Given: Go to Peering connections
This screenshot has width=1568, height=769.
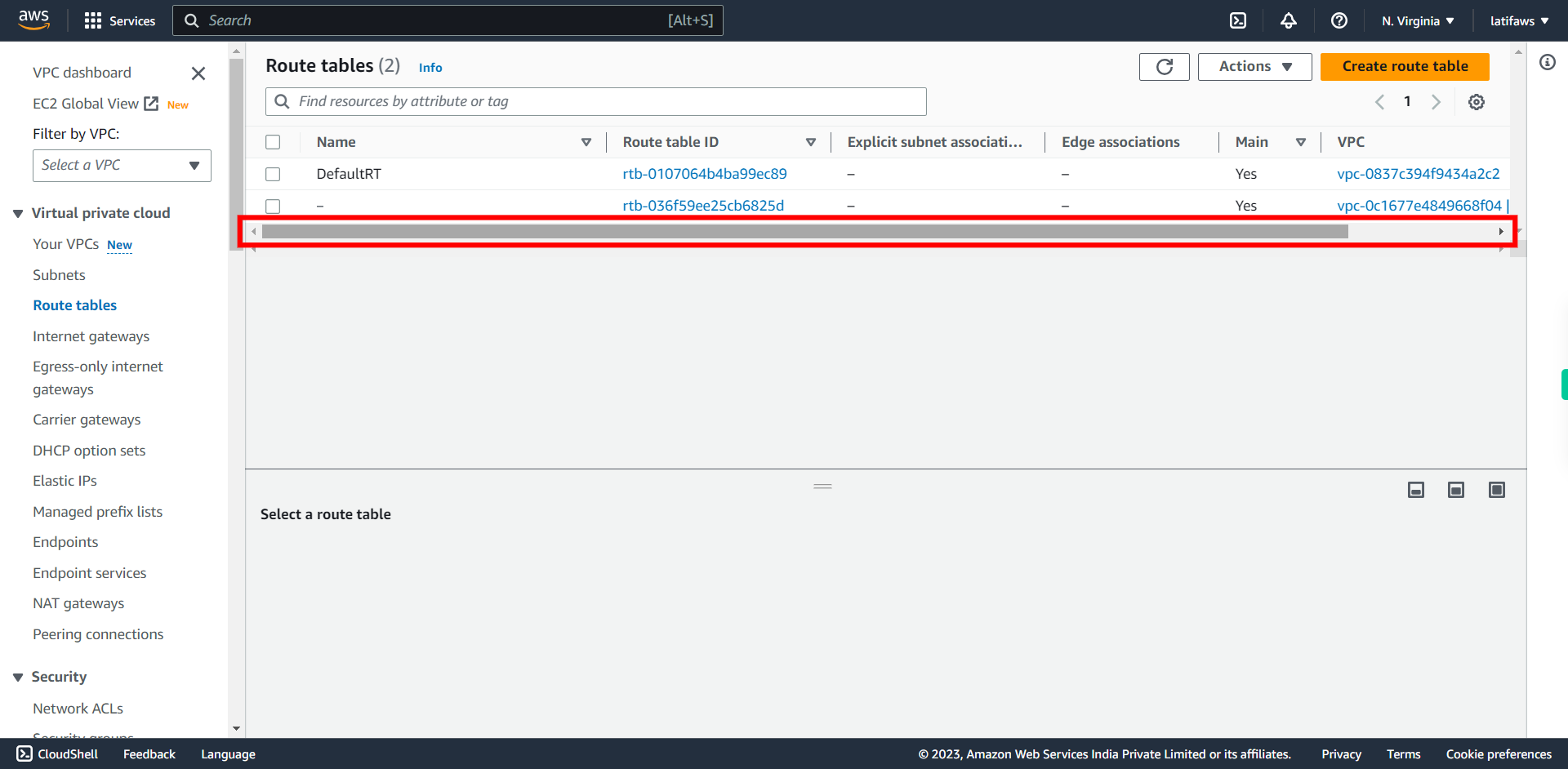Looking at the screenshot, I should [x=98, y=634].
